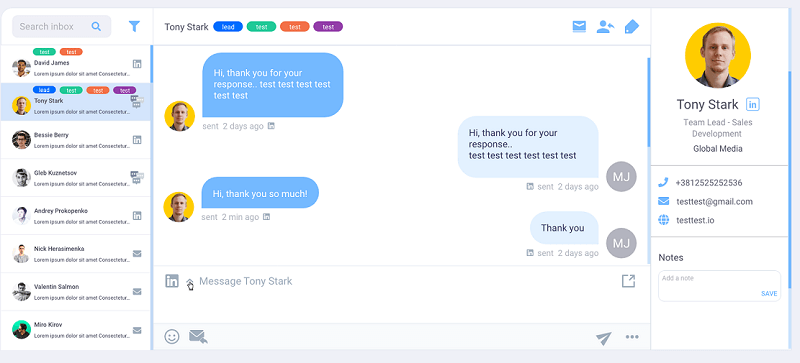Open the inbox filter funnel icon

point(134,26)
